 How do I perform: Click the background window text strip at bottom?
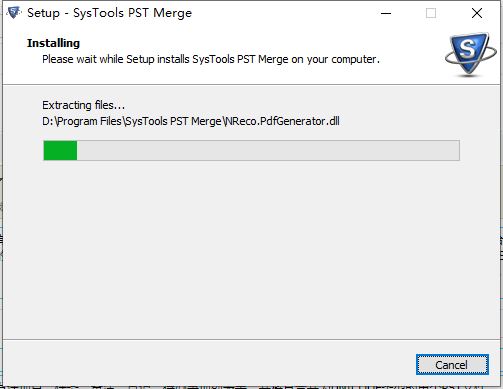click(251, 387)
